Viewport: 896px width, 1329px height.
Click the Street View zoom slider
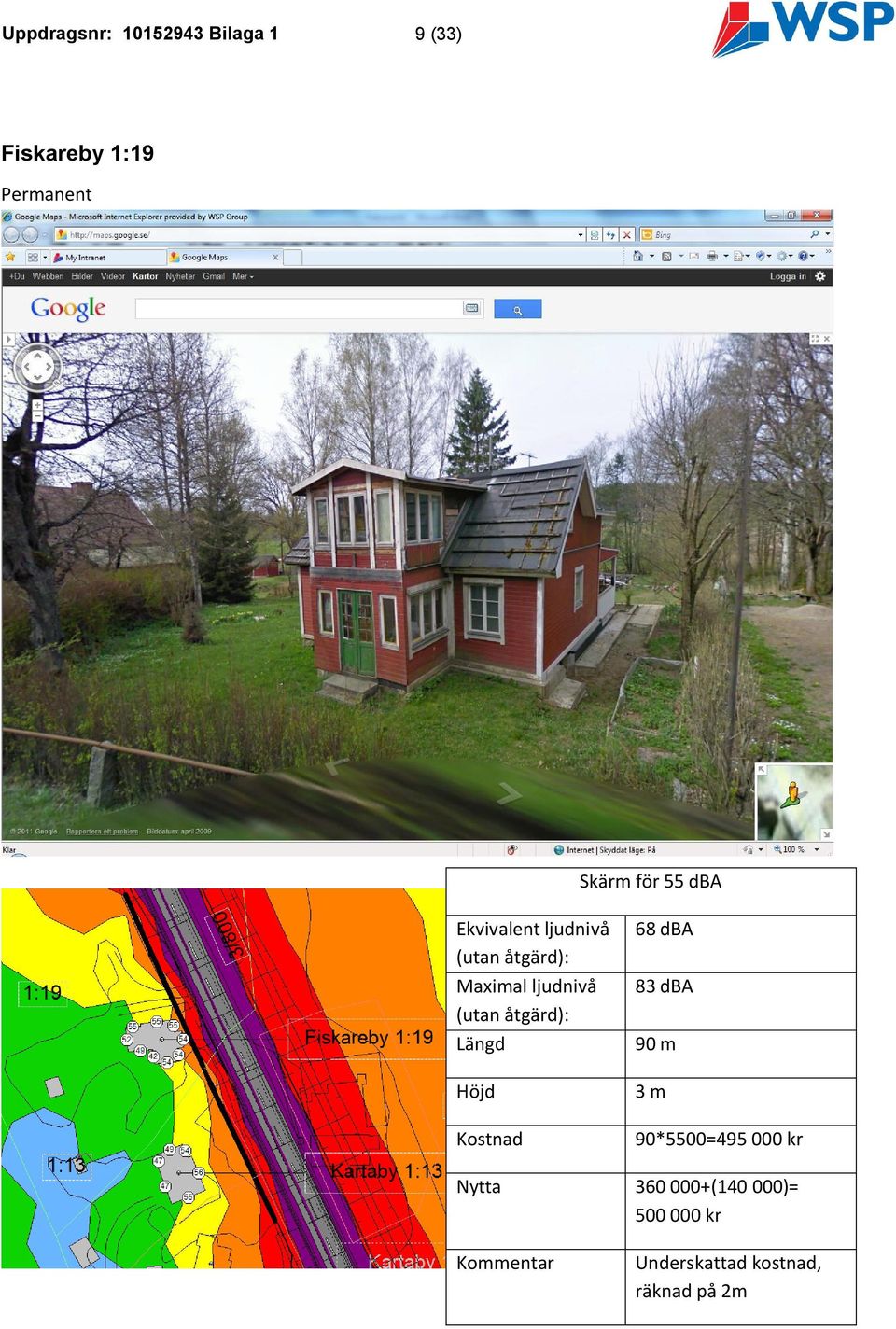pos(37,409)
